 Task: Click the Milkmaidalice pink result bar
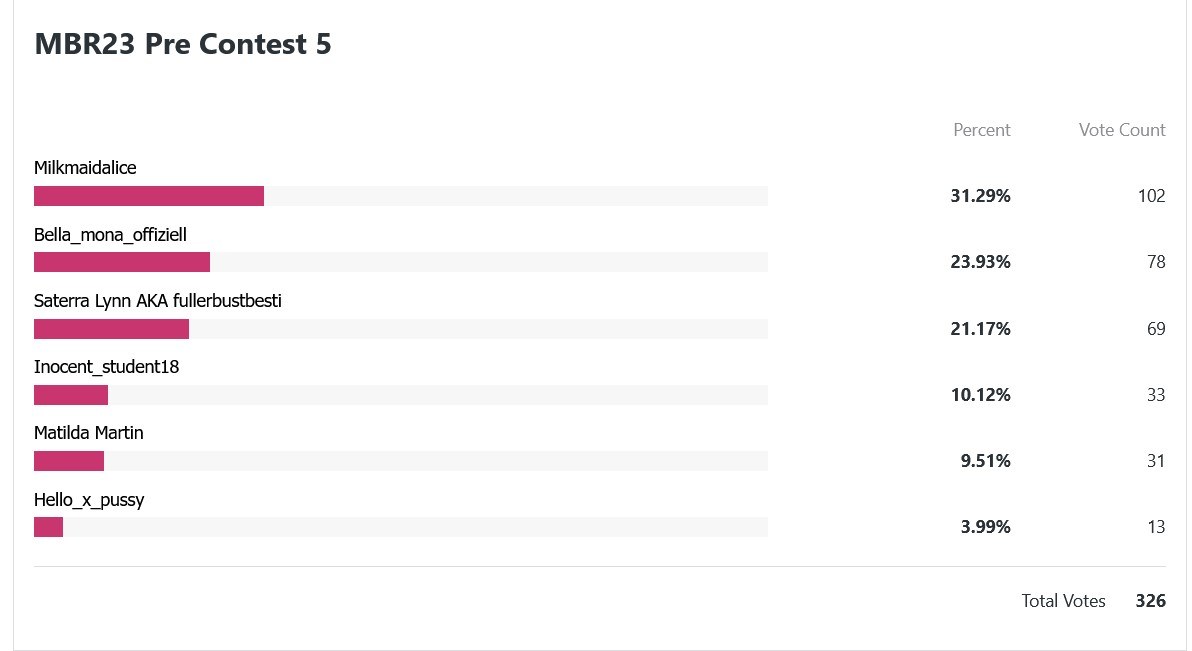click(149, 196)
